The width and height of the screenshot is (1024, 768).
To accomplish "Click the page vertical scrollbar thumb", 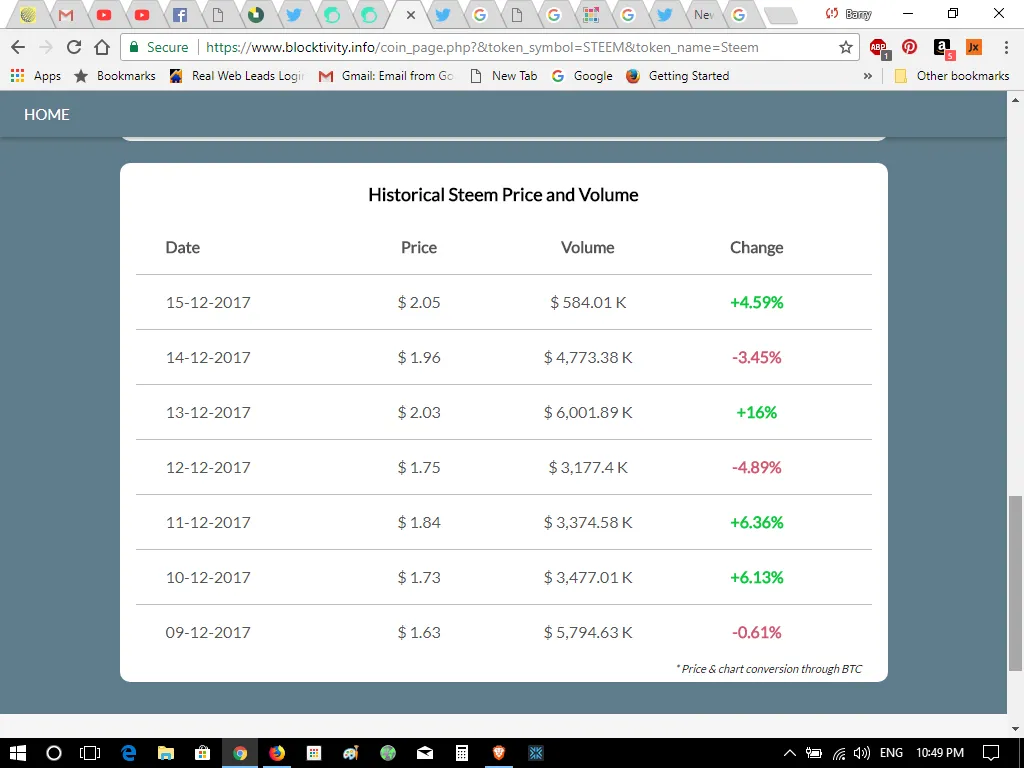I will pos(1015,583).
